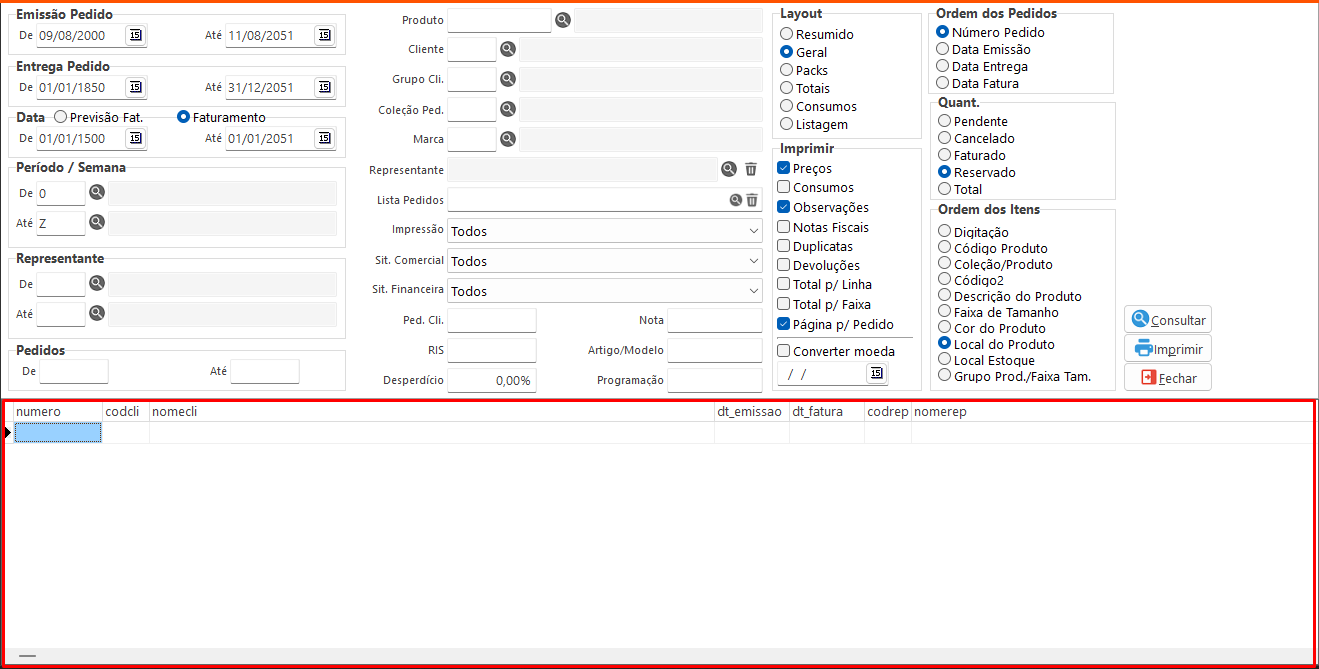Sort by dt_emissao column header
This screenshot has height=669, width=1319.
(x=750, y=412)
